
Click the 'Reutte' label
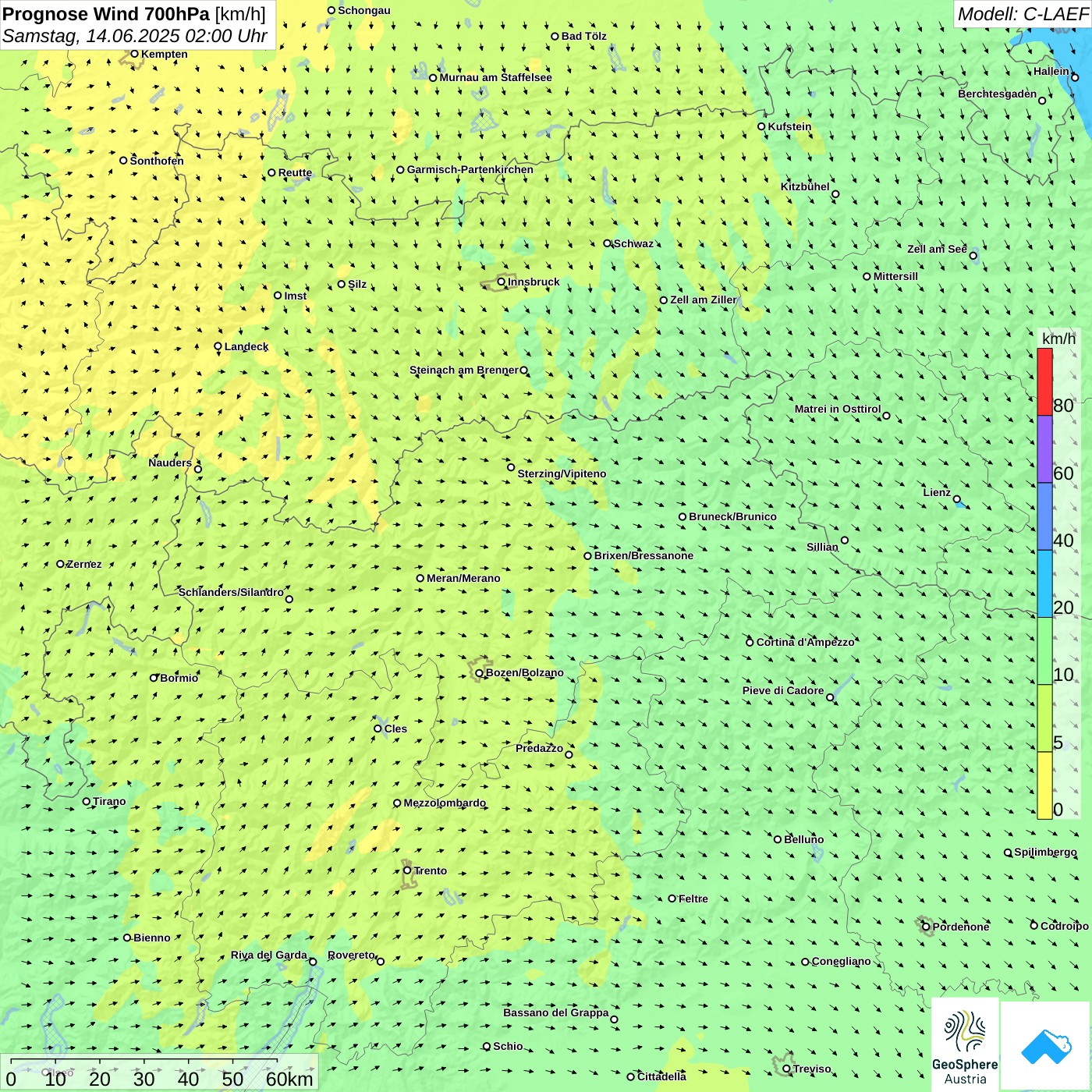point(296,172)
